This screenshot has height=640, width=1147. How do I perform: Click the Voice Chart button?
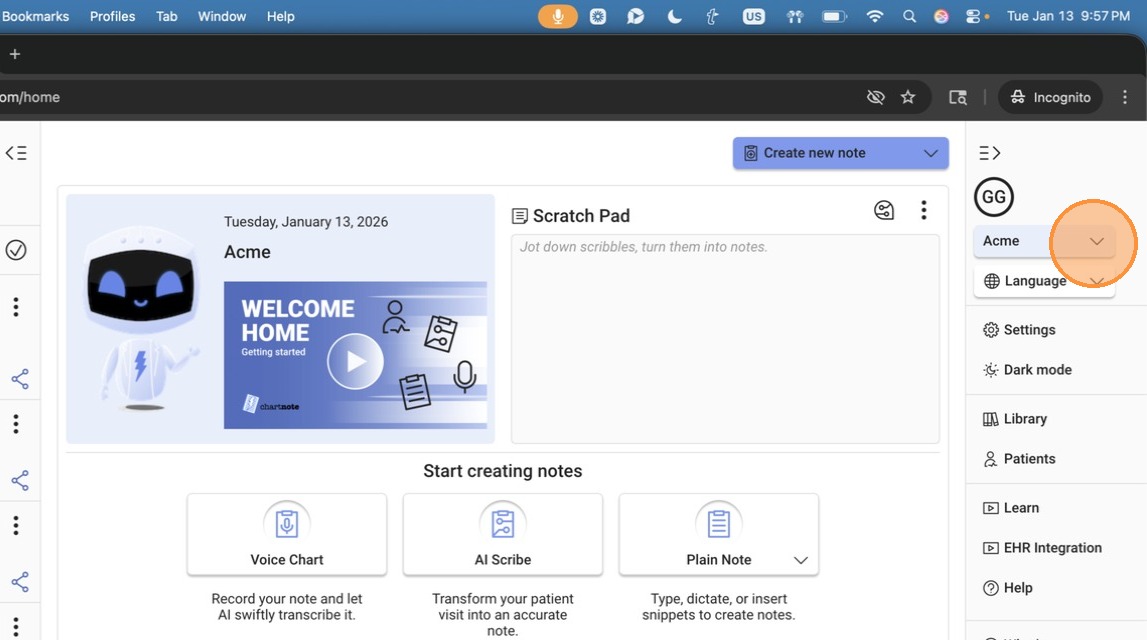coord(287,535)
